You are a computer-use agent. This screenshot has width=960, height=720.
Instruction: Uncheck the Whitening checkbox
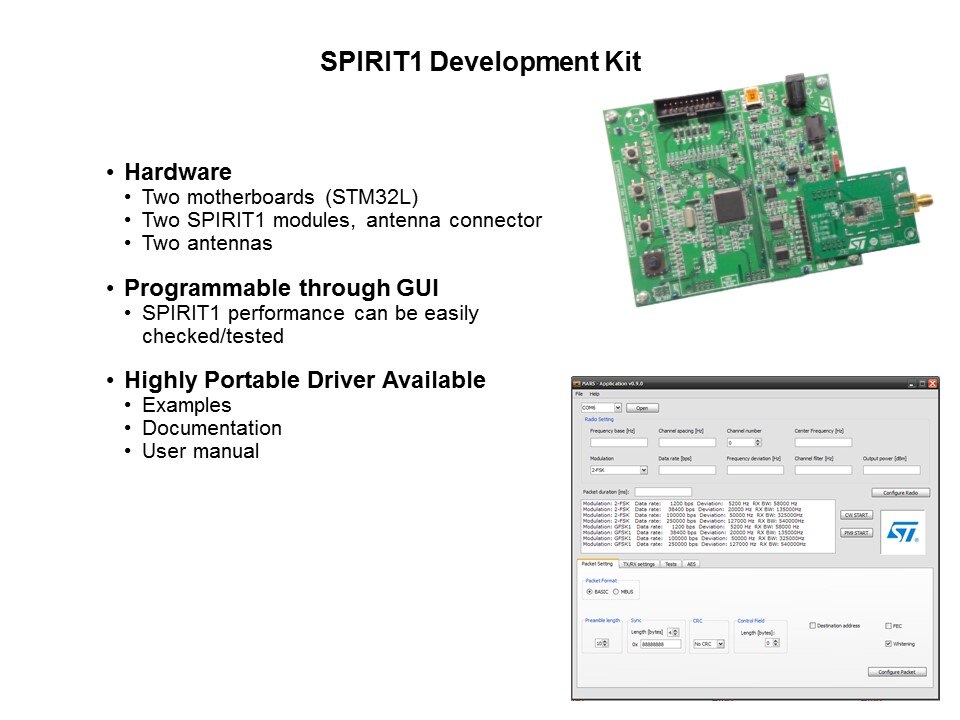888,644
